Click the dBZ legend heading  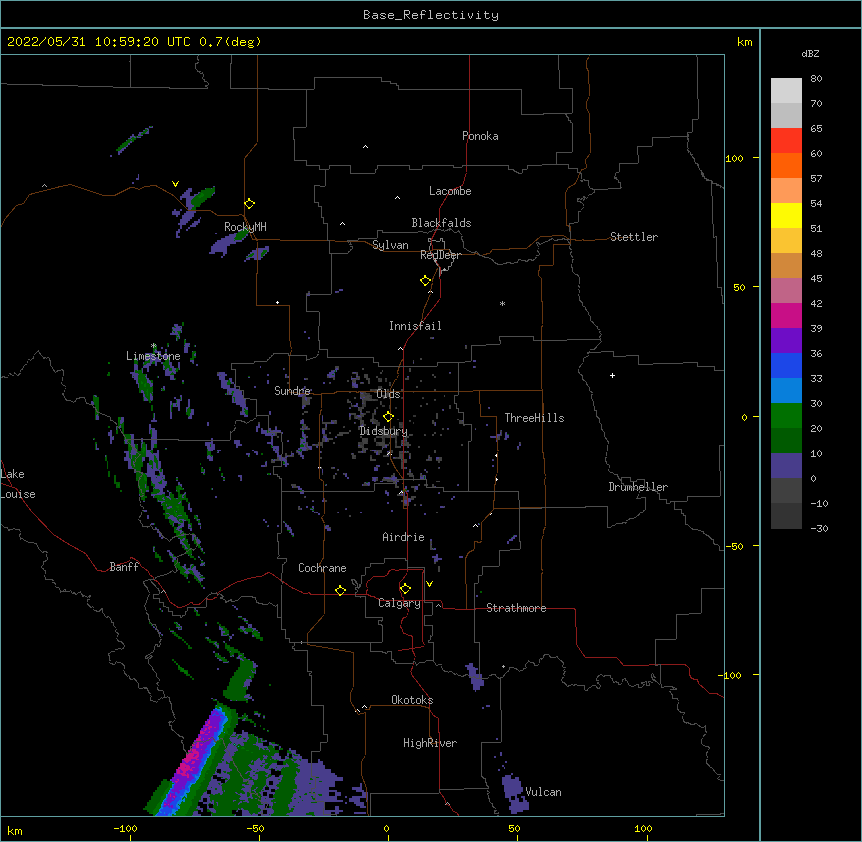coord(810,53)
